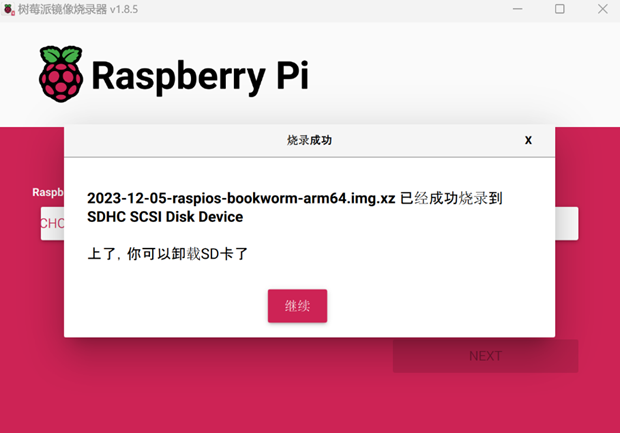Click the 已经成功烧录到 text in the dialog

(x=451, y=198)
